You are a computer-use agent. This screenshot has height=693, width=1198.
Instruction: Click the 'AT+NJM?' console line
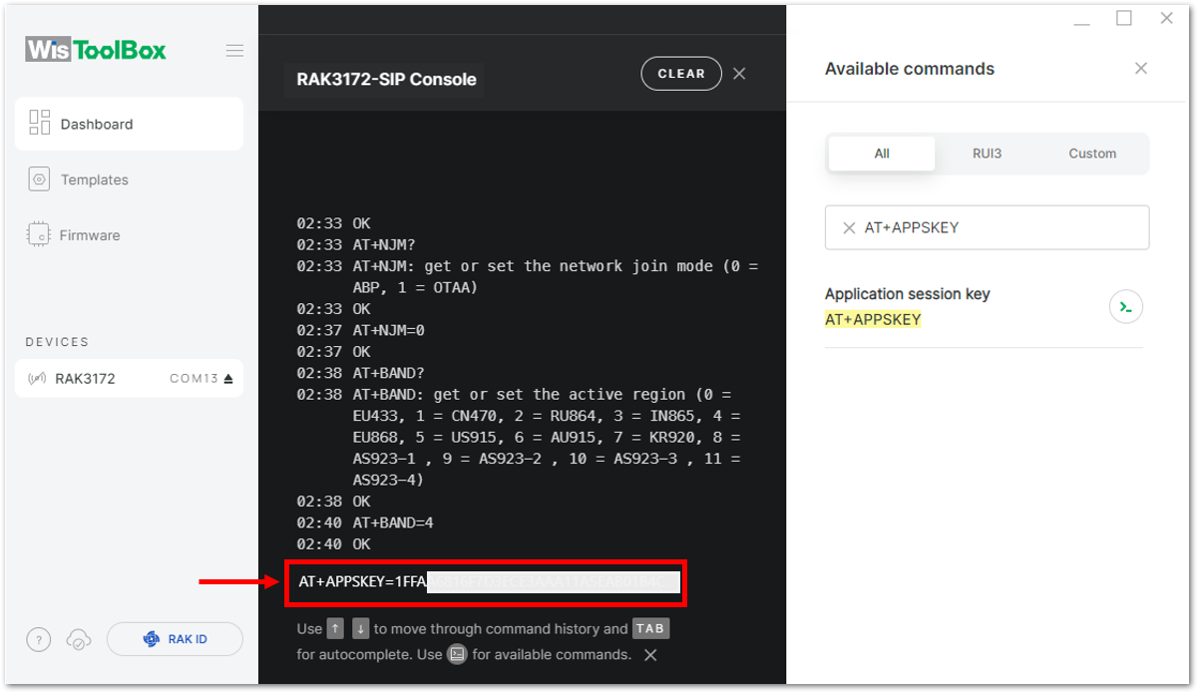[384, 244]
